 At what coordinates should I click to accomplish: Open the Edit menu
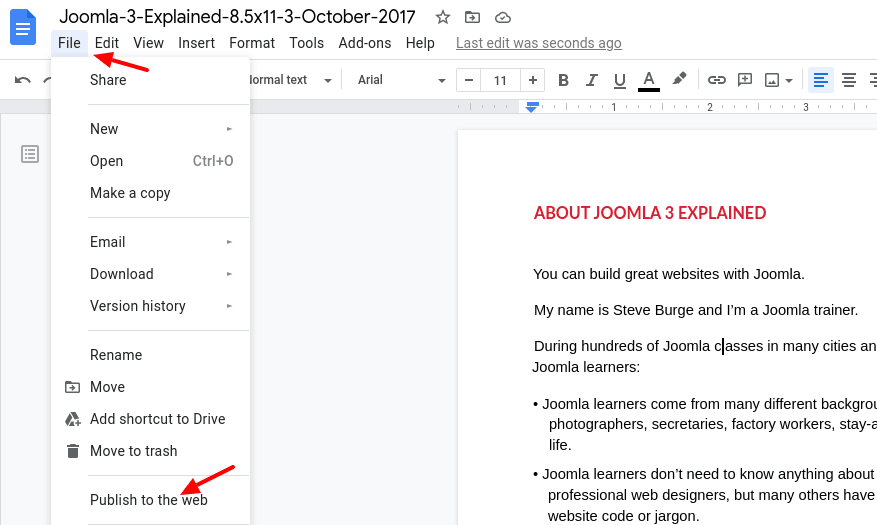click(106, 43)
